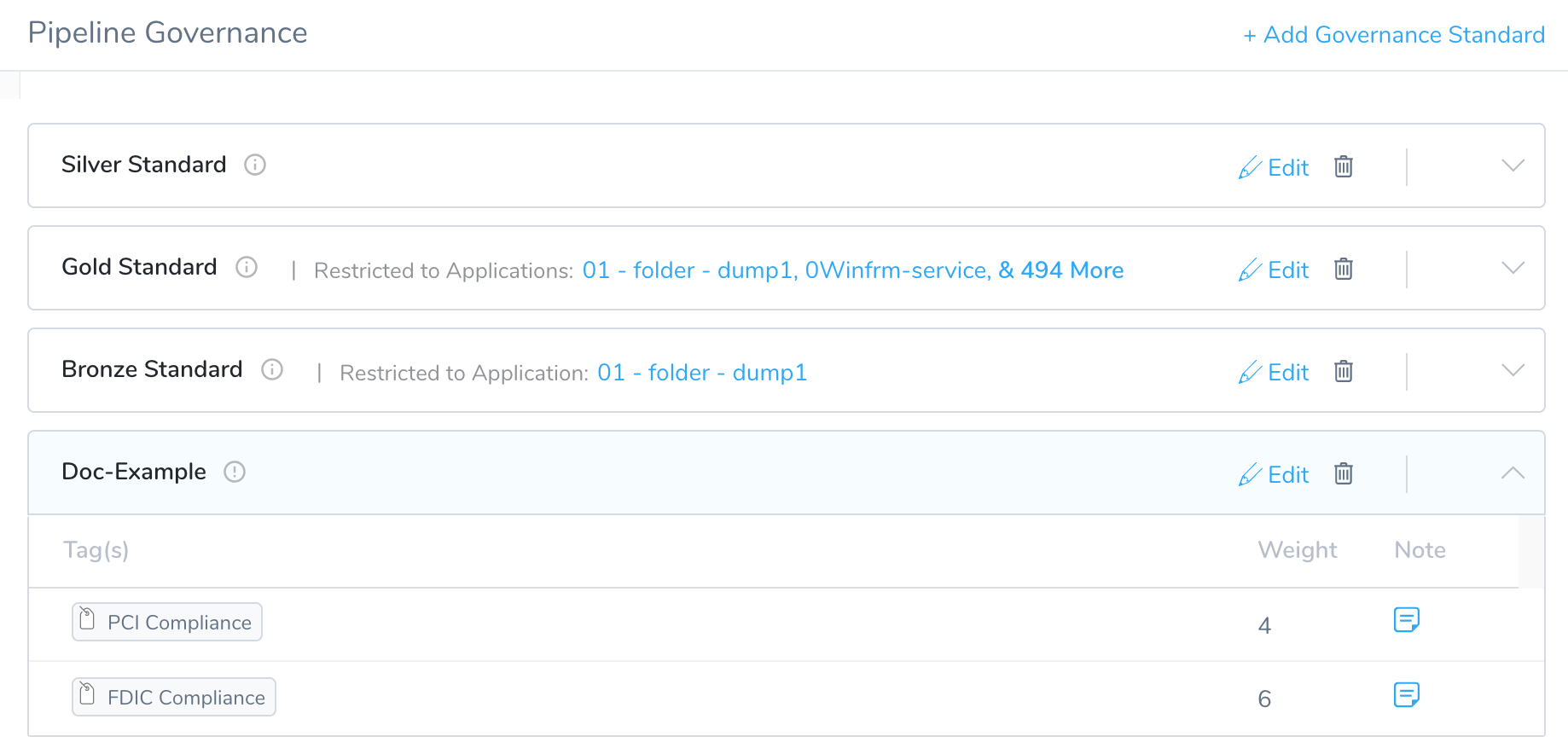
Task: Edit the Silver Standard
Action: 1274,167
